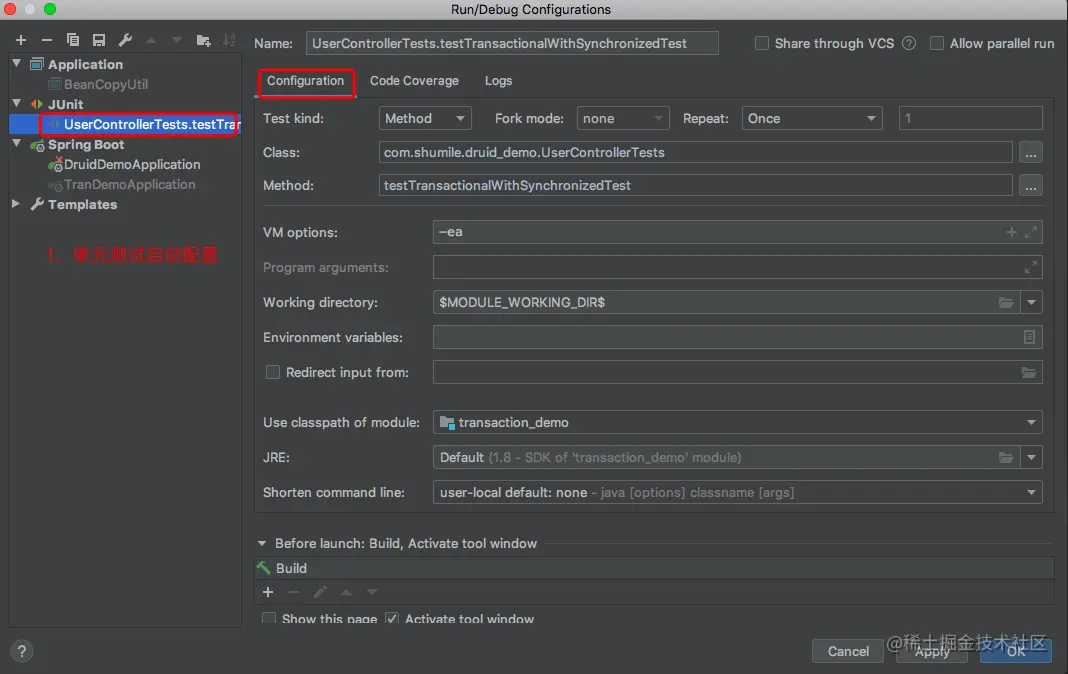The height and width of the screenshot is (674, 1068).
Task: Insert macro in VM options plus icon
Action: pos(1011,232)
